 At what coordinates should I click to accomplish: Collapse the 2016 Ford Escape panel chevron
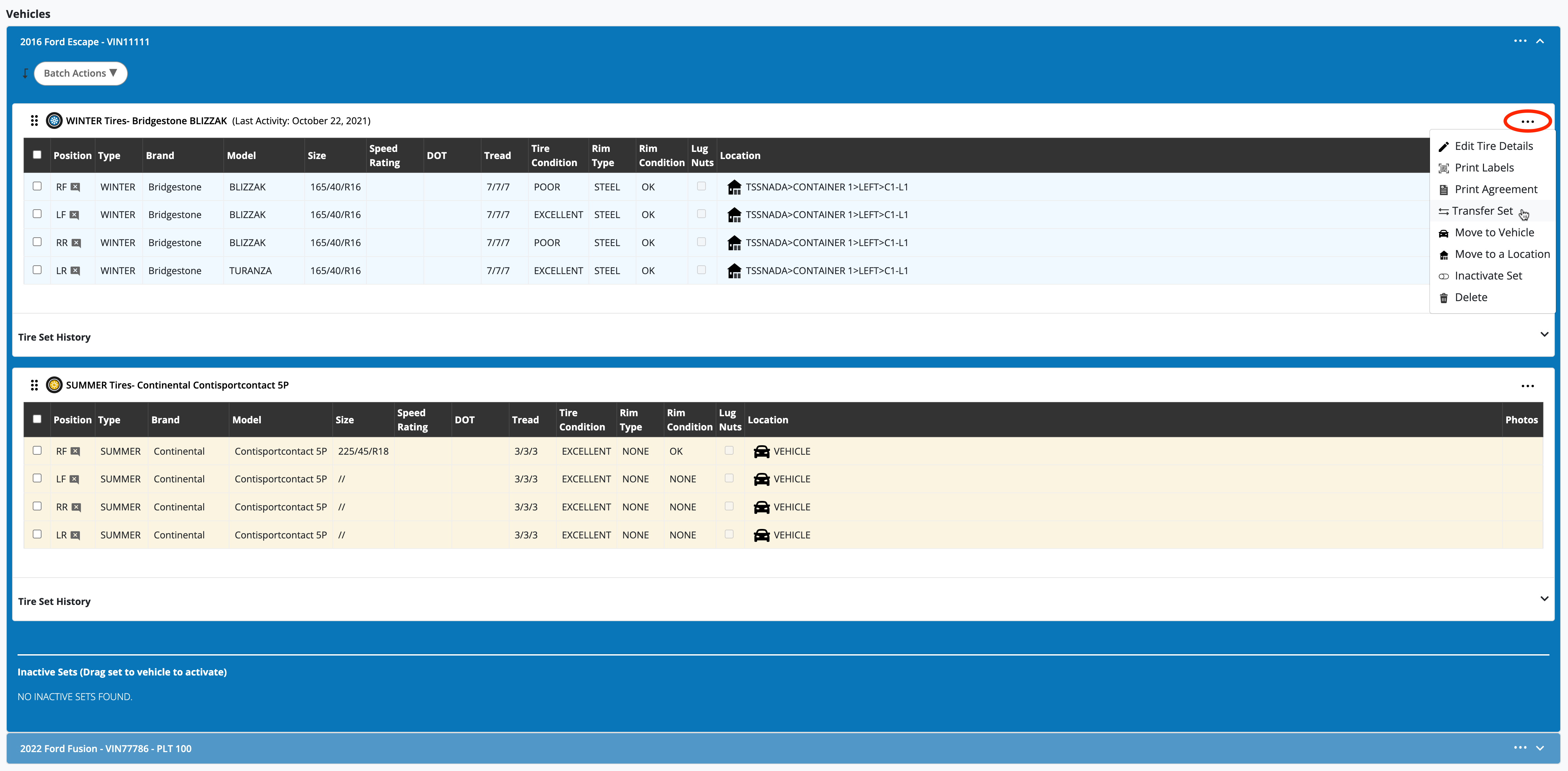[1539, 42]
